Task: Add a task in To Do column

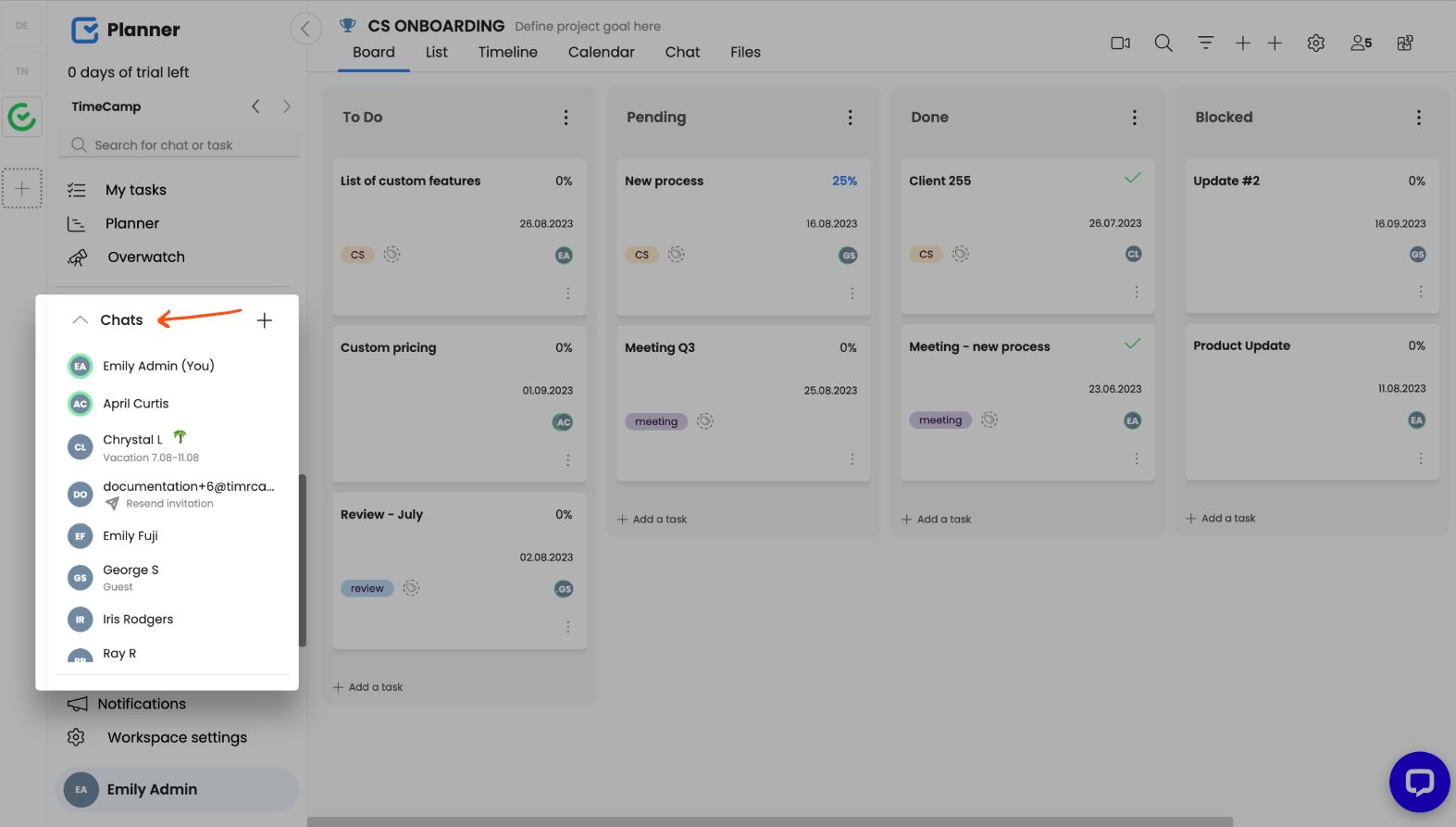Action: [x=368, y=687]
